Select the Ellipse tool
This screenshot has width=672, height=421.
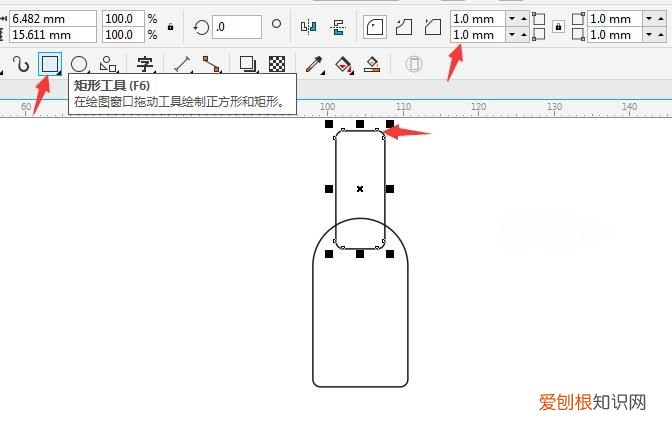pos(79,65)
